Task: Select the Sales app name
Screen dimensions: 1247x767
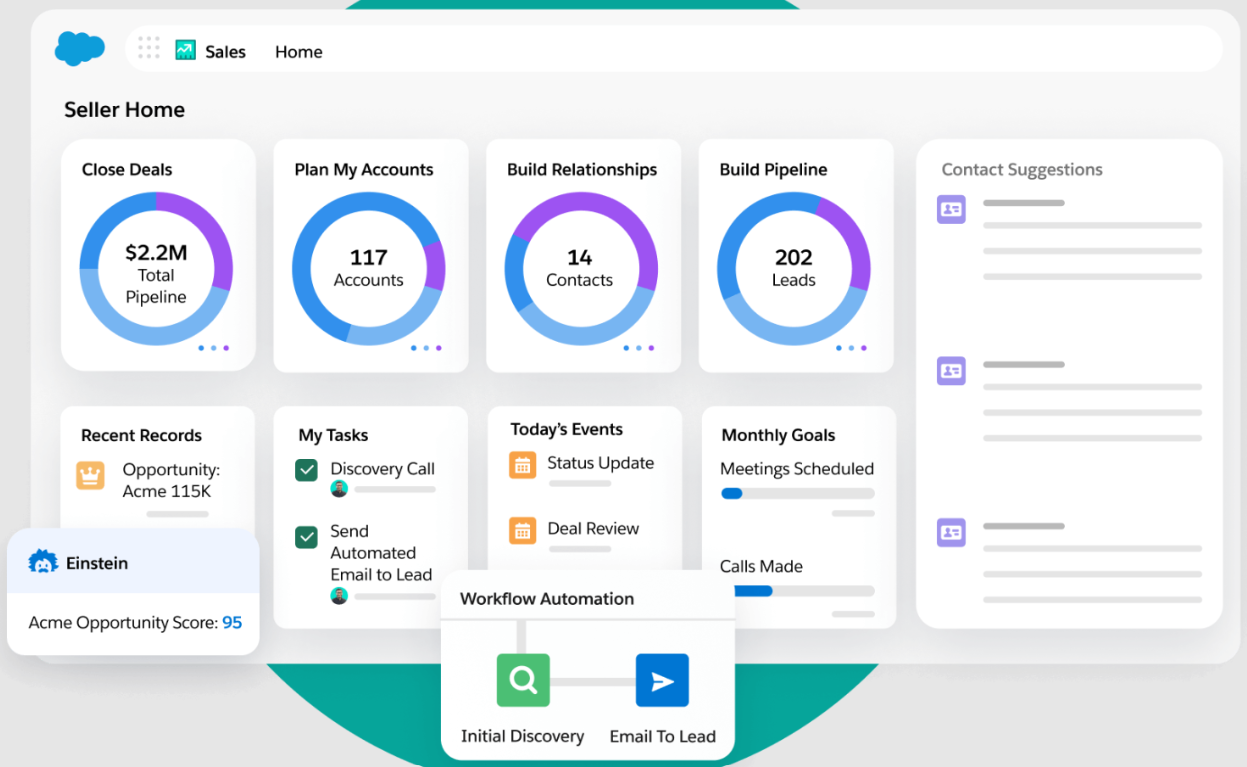Action: pos(225,52)
